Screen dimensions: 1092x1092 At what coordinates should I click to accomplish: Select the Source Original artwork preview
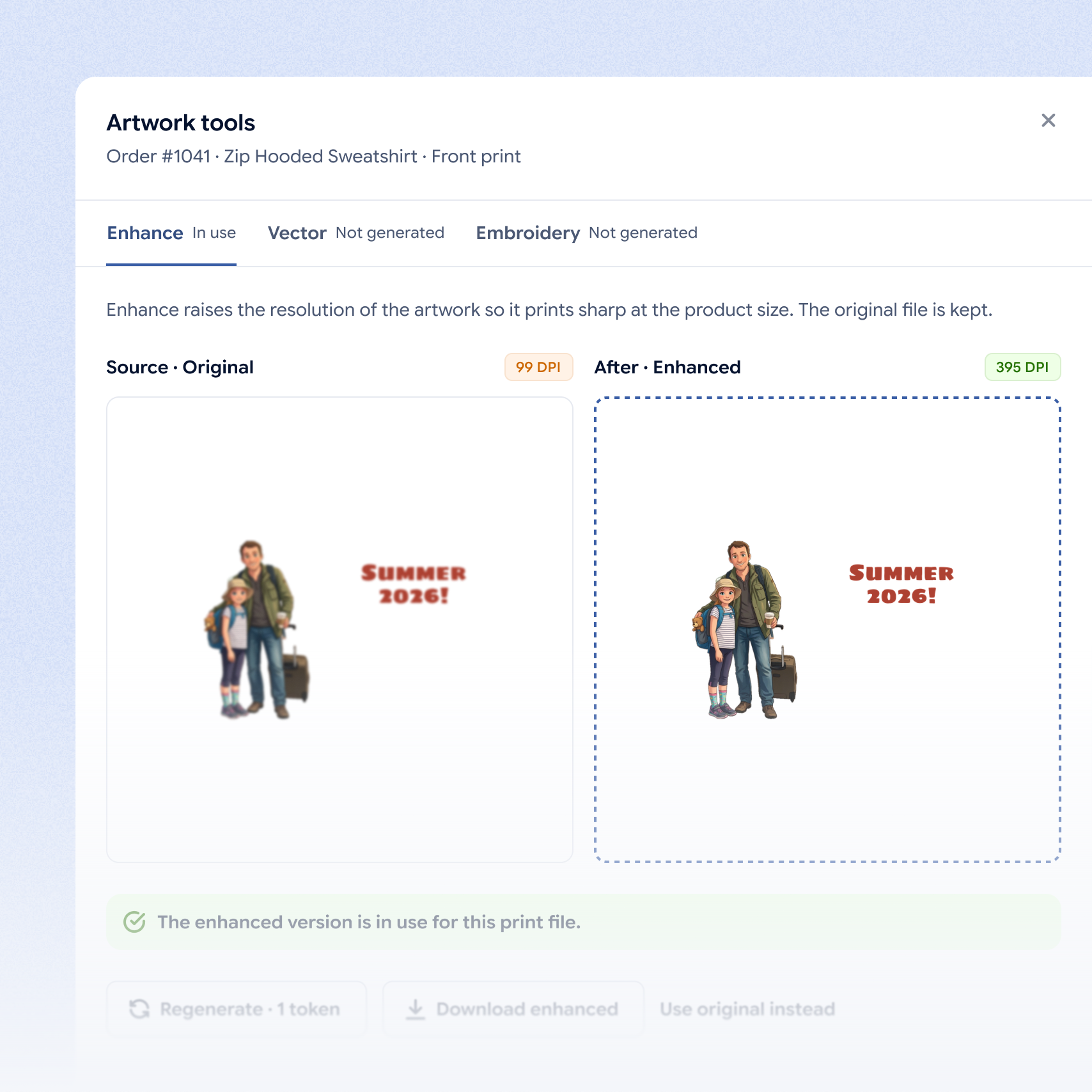[339, 630]
